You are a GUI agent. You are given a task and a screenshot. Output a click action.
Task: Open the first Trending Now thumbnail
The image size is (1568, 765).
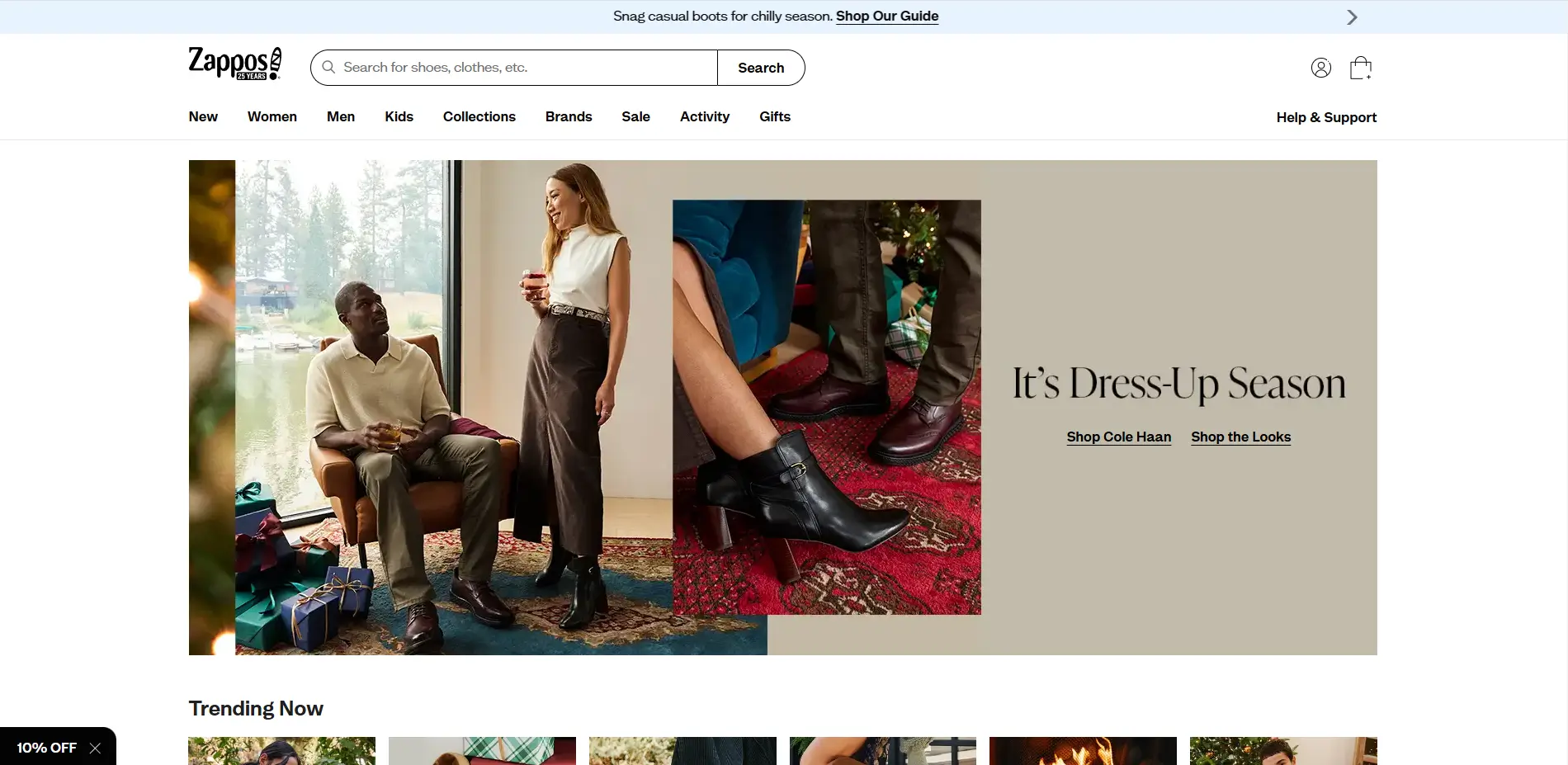coord(281,751)
